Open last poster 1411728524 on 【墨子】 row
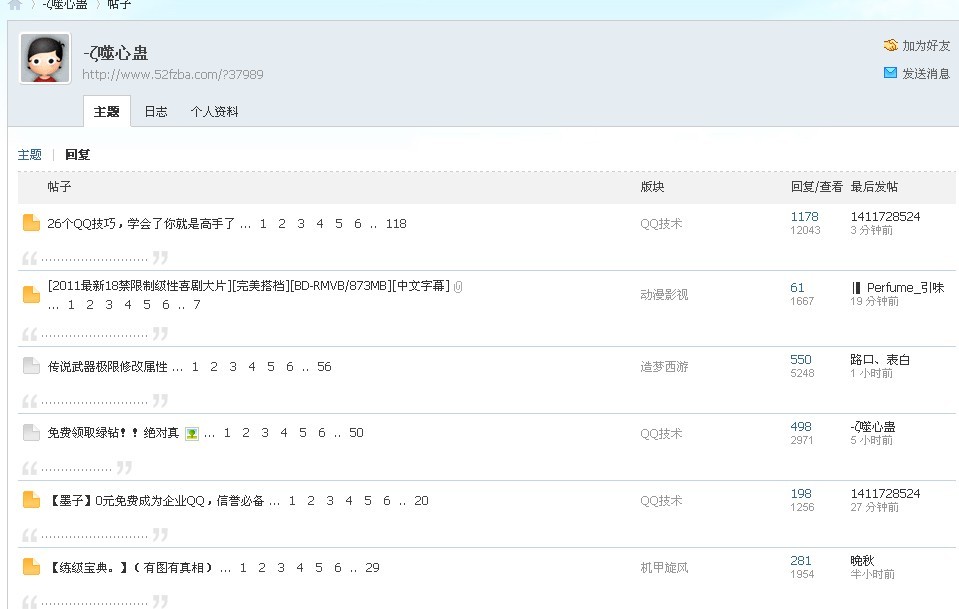959x609 pixels. coord(885,493)
